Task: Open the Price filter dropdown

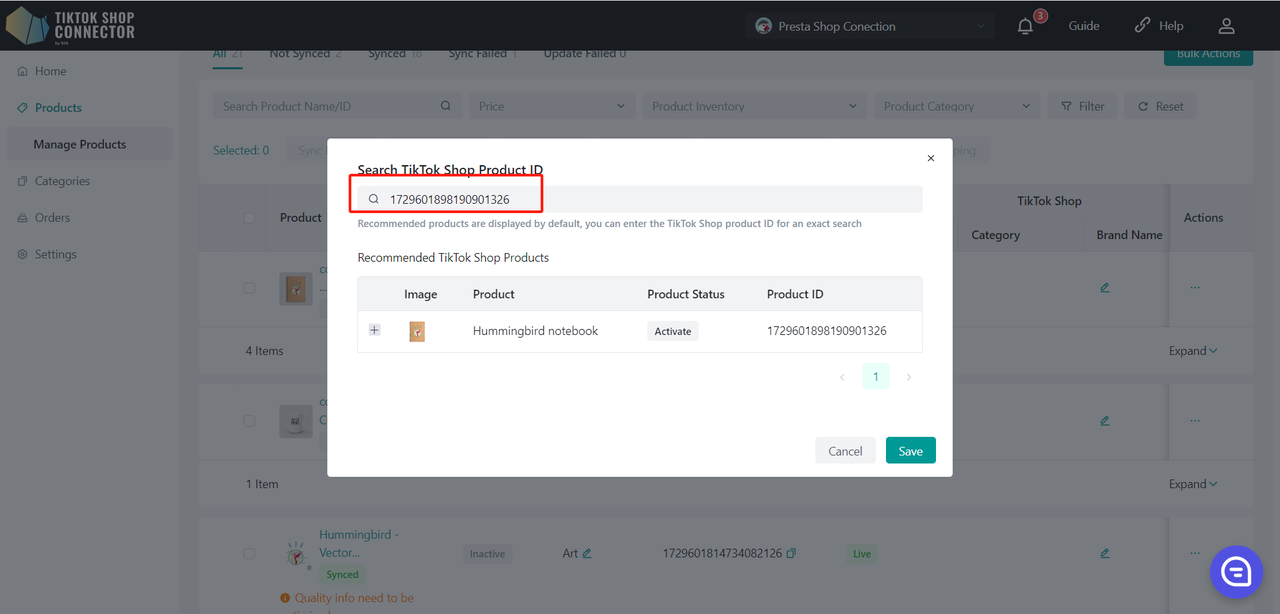Action: click(551, 106)
